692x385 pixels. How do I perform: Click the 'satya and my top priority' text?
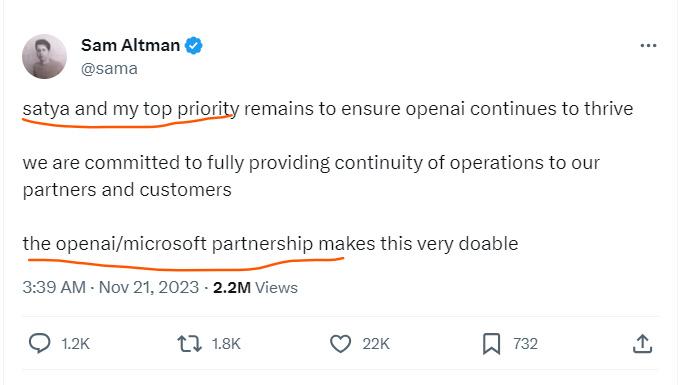point(131,109)
